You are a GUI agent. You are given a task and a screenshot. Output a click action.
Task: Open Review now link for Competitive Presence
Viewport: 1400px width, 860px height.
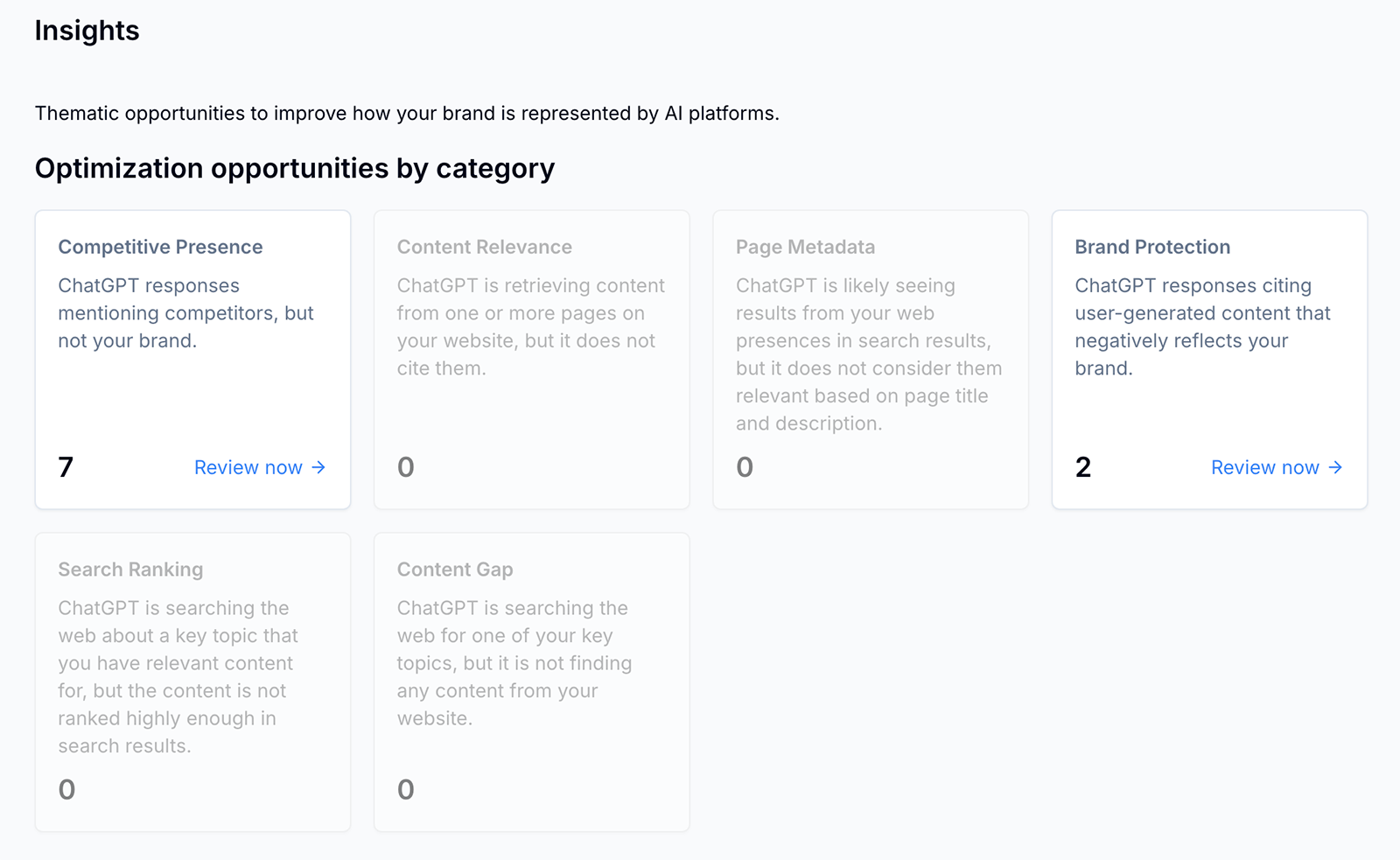248,468
